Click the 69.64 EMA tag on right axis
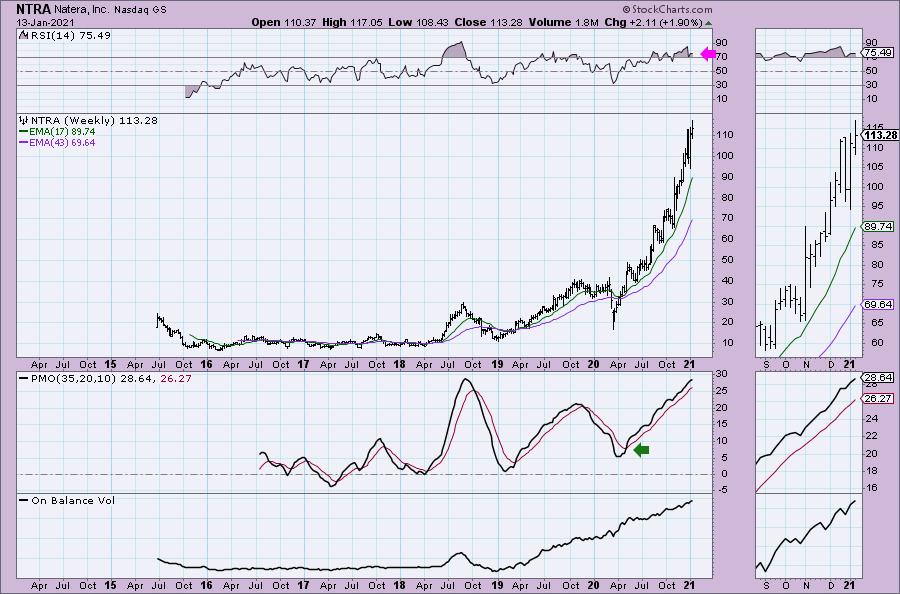900x594 pixels. click(878, 305)
